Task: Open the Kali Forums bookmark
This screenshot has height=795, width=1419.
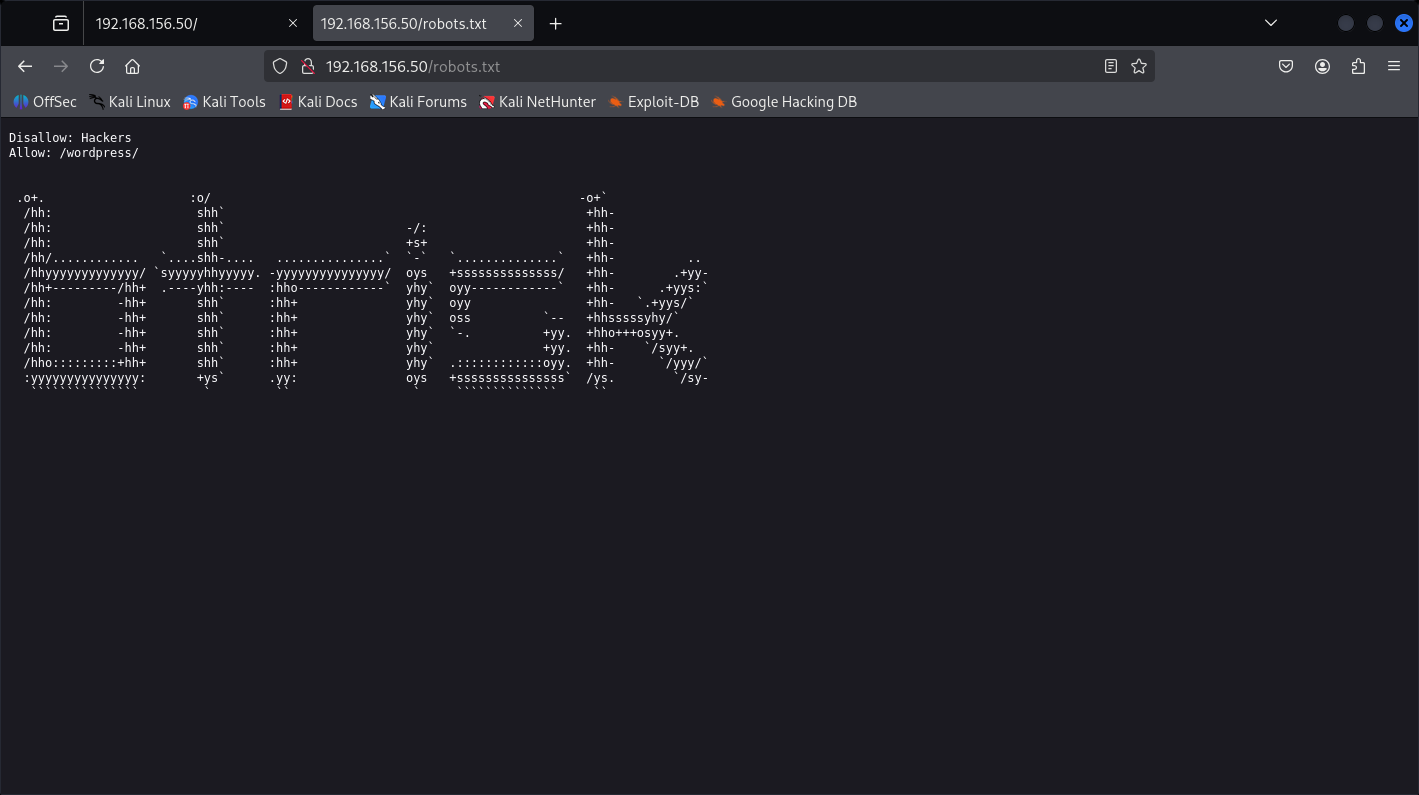Action: (418, 102)
